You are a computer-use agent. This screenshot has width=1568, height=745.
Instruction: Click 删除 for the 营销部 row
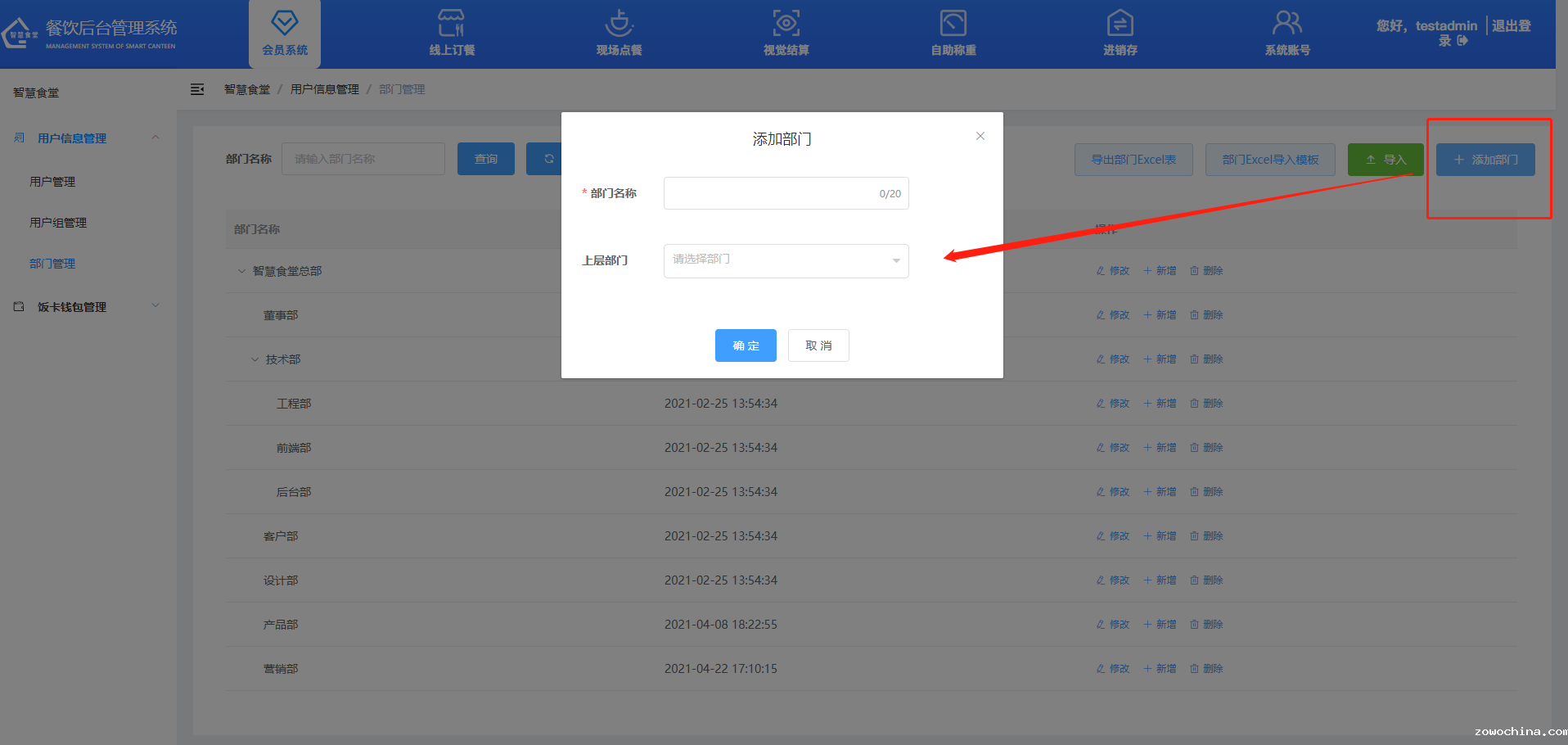coord(1207,669)
